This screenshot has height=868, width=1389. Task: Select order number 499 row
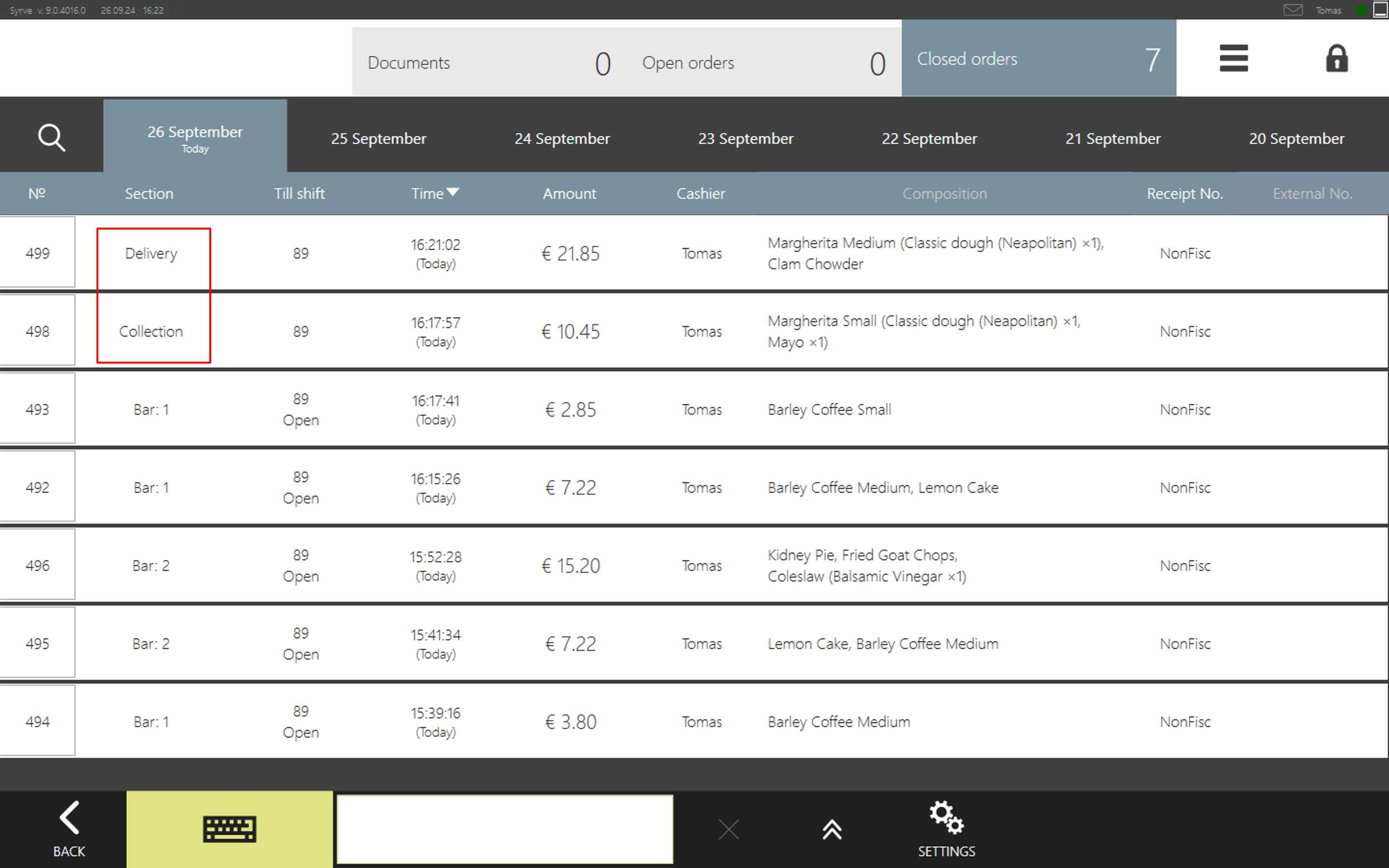pos(37,253)
